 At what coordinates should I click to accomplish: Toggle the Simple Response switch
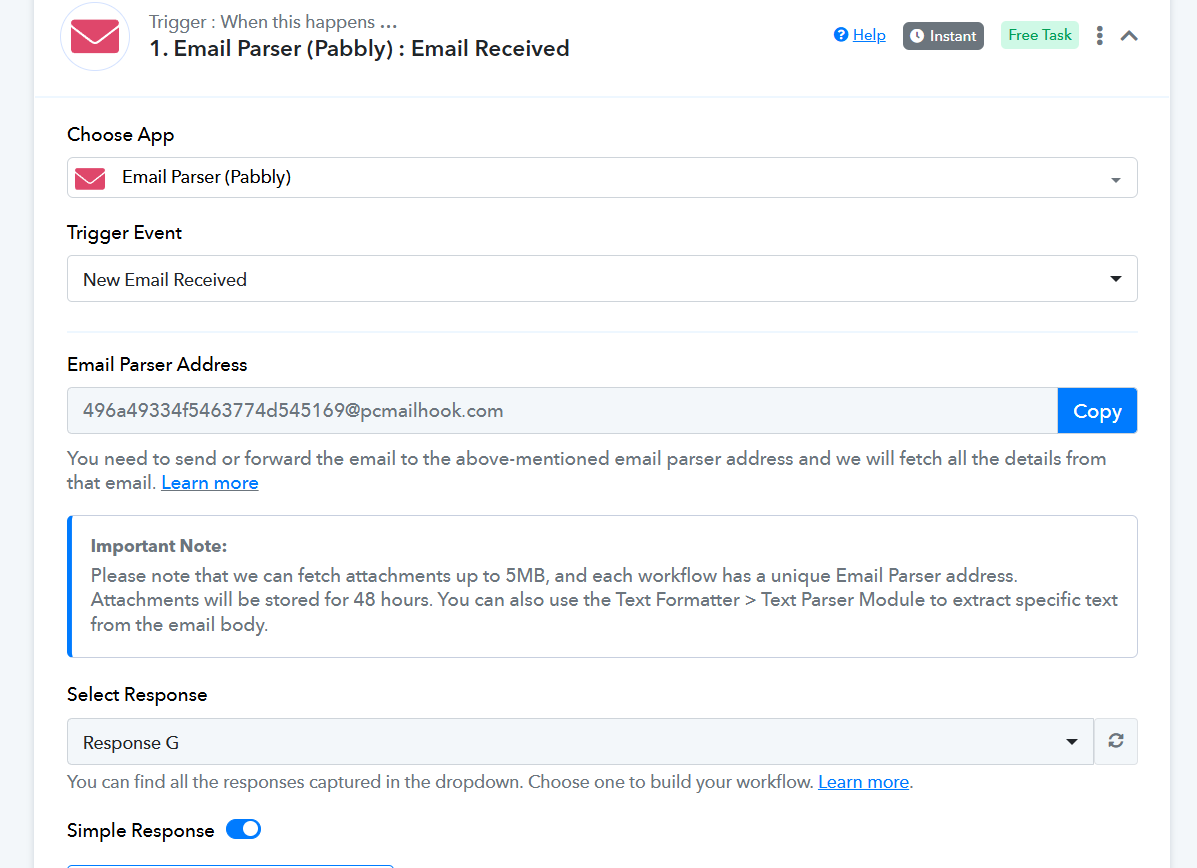pos(244,829)
